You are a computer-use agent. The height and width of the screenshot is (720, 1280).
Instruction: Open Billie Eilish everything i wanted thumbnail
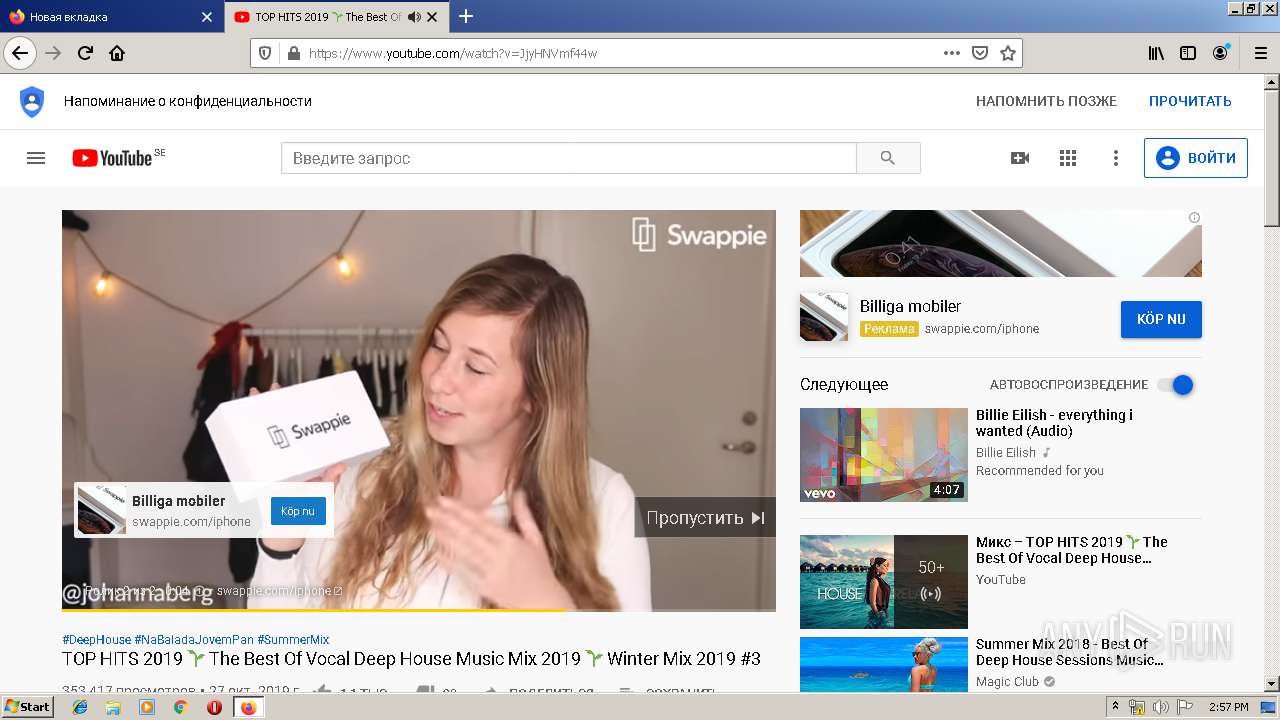click(884, 455)
